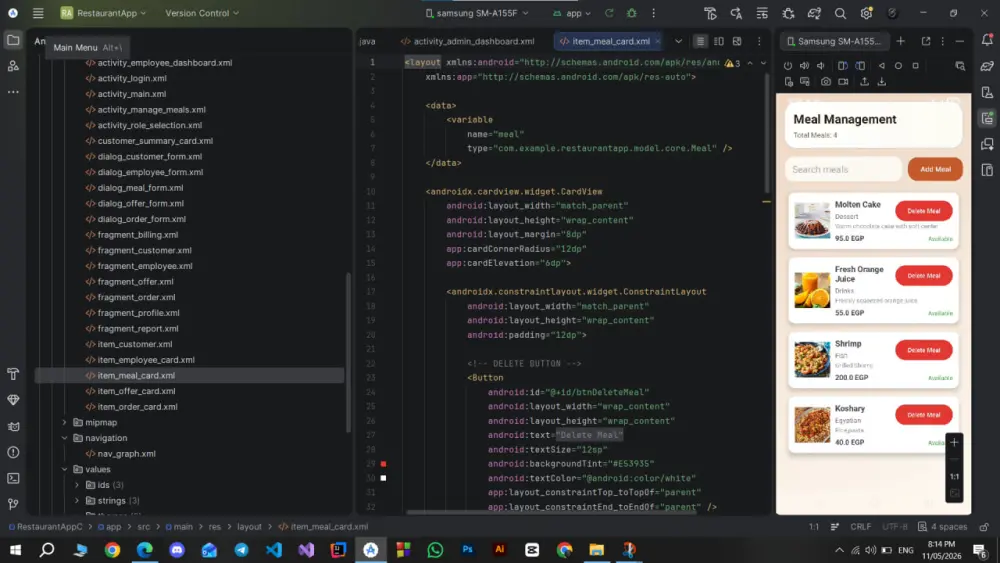Open more run actions kebab menu
Screen dimensions: 1000x563
[x=654, y=13]
